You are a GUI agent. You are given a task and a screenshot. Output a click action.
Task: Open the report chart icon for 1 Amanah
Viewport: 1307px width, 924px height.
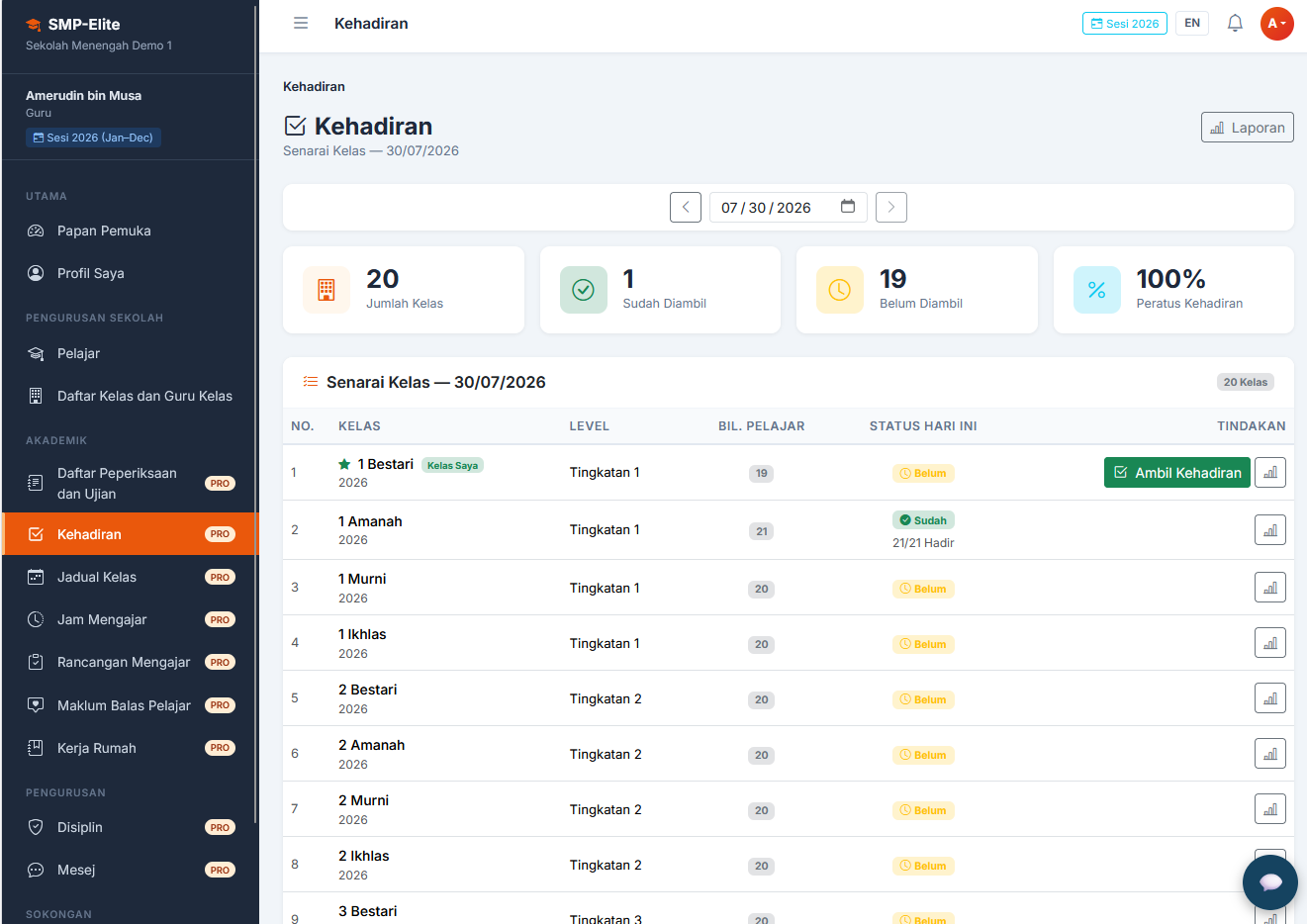tap(1270, 530)
